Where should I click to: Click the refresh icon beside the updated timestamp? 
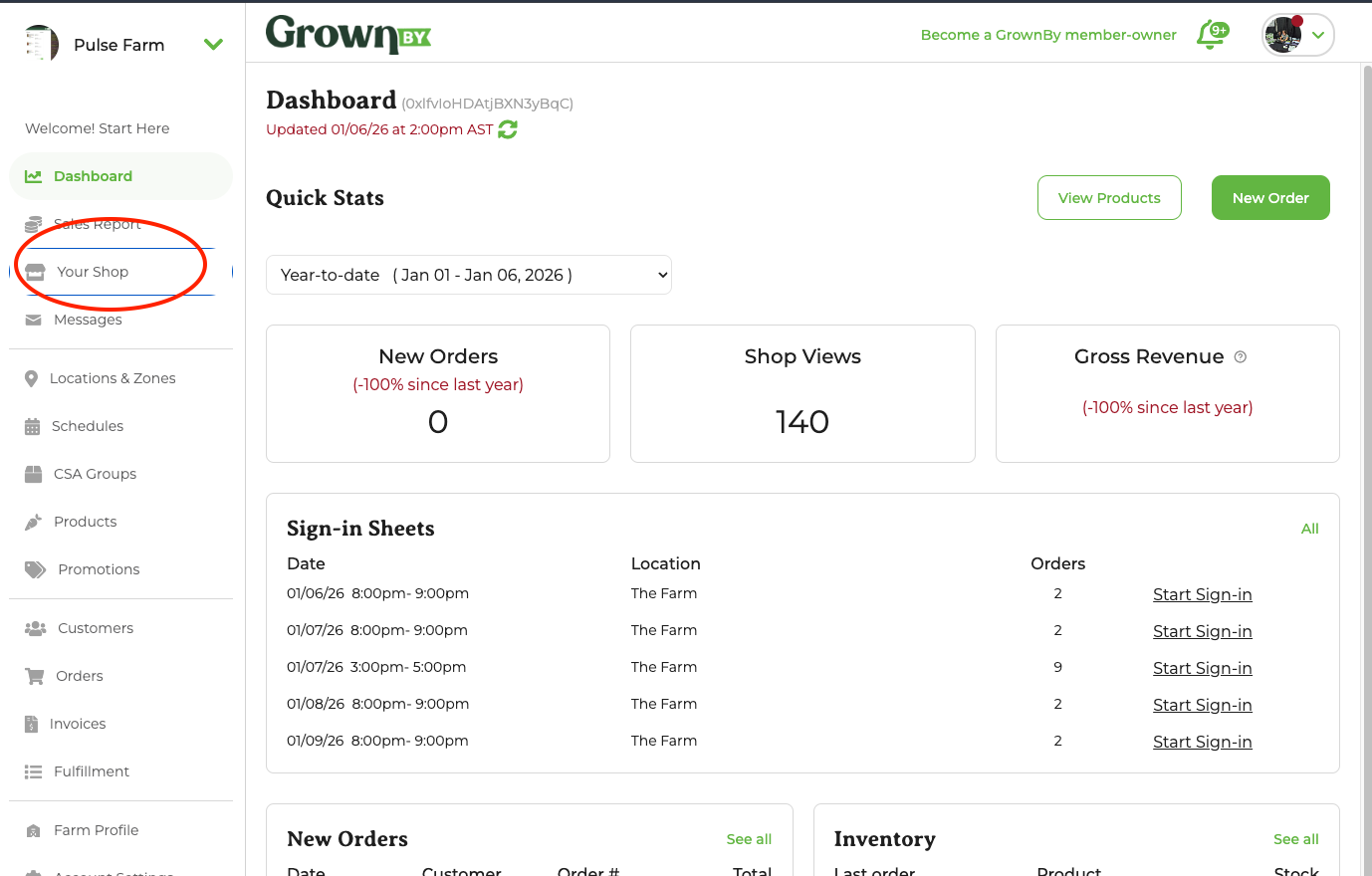(x=508, y=129)
